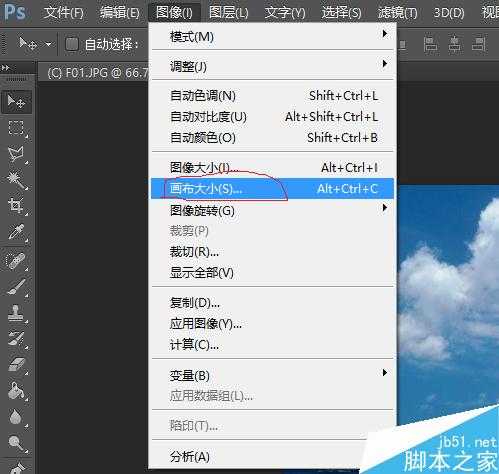Choose 裁切(R)... menu item
Screen dimensions: 499x474
tap(273, 252)
